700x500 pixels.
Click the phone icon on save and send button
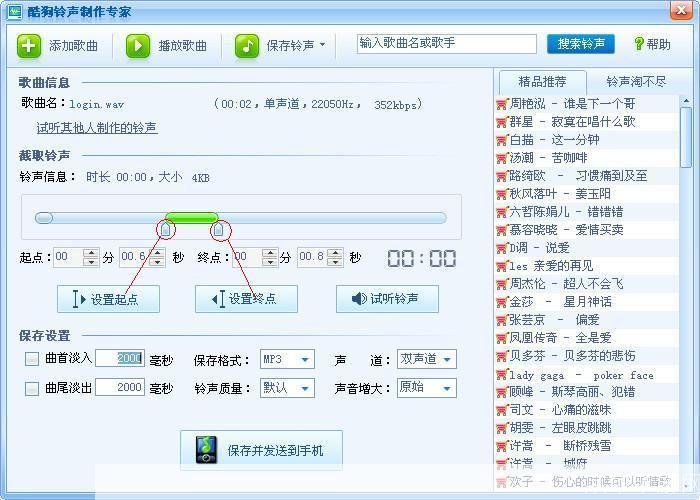tap(206, 450)
